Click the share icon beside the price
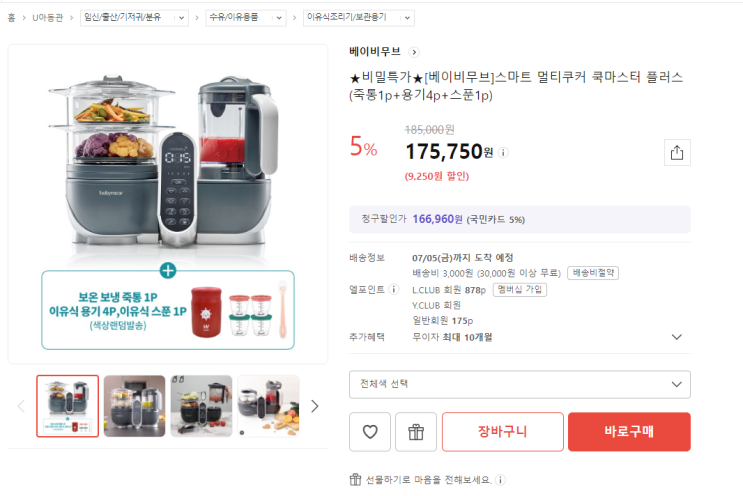Image resolution: width=743 pixels, height=496 pixels. point(676,152)
